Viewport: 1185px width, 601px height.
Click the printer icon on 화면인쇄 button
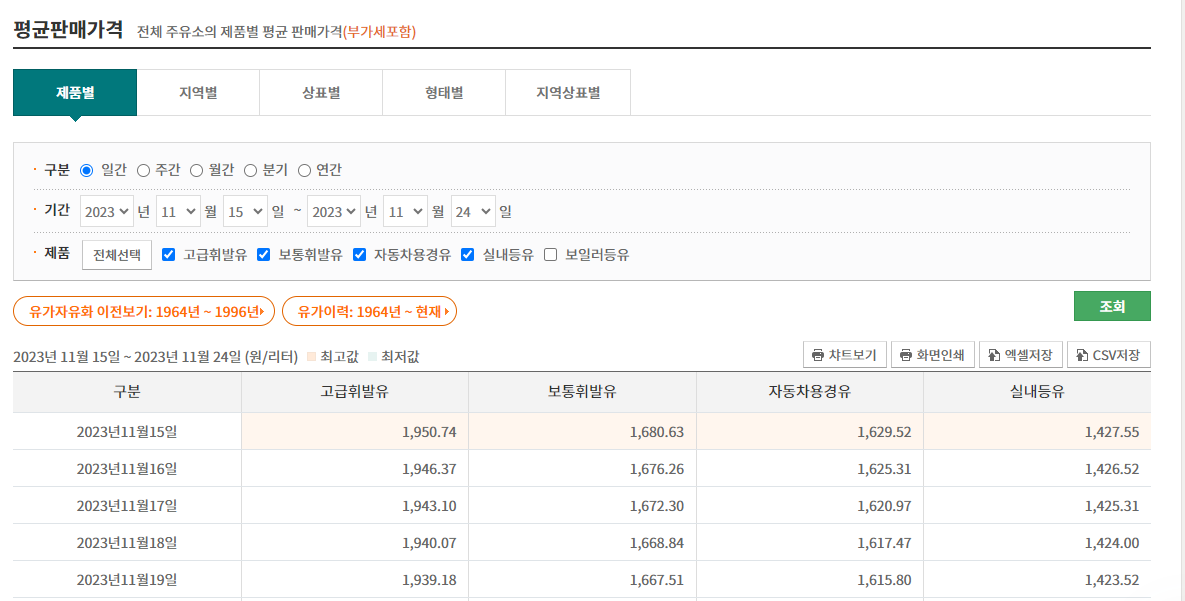[x=905, y=355]
